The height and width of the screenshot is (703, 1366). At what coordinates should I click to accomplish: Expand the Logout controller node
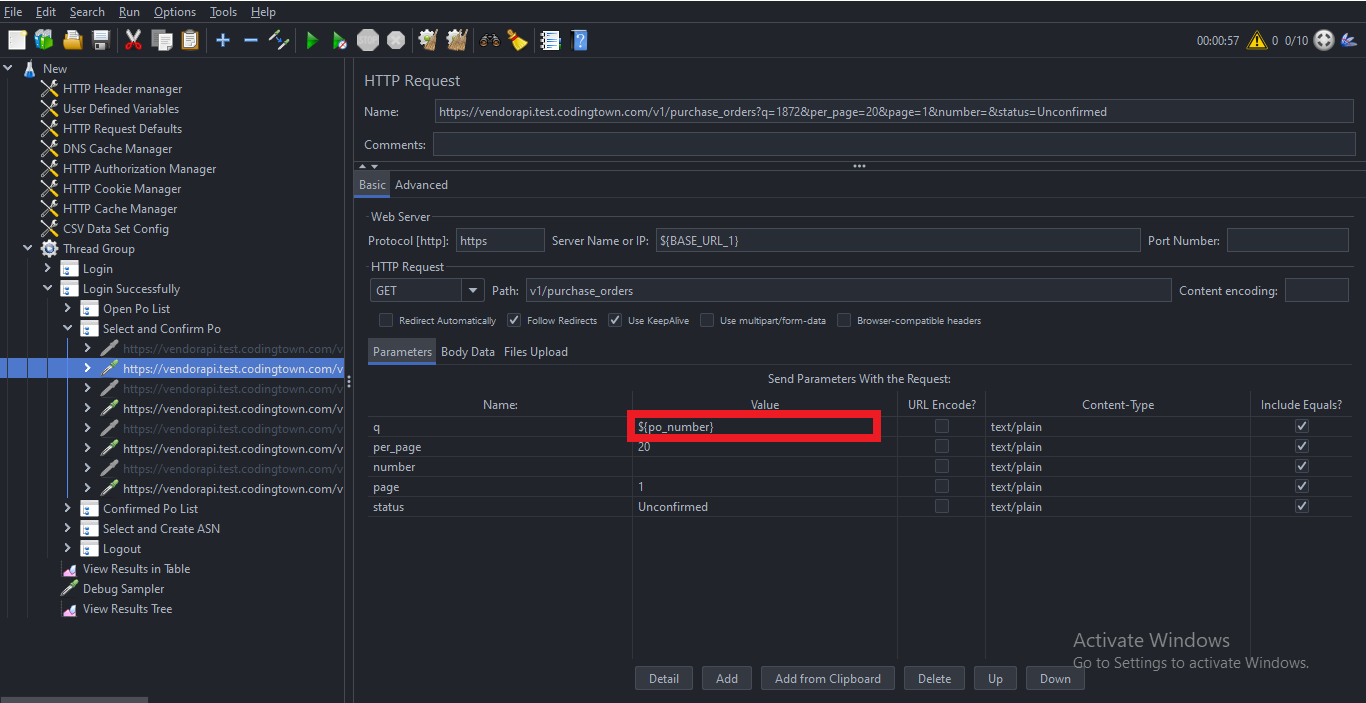pos(68,549)
